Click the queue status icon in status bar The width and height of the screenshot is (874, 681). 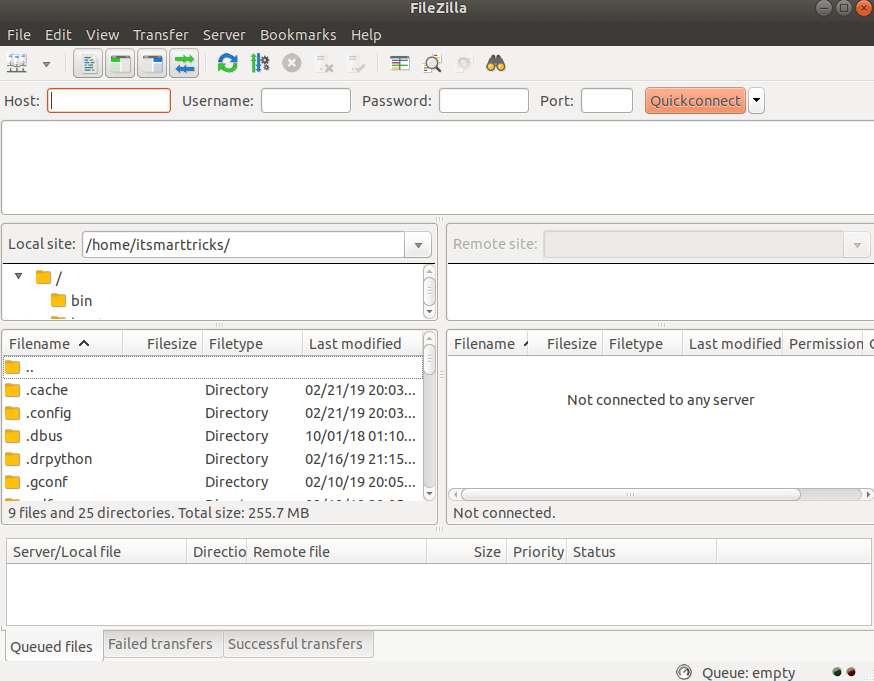684,672
